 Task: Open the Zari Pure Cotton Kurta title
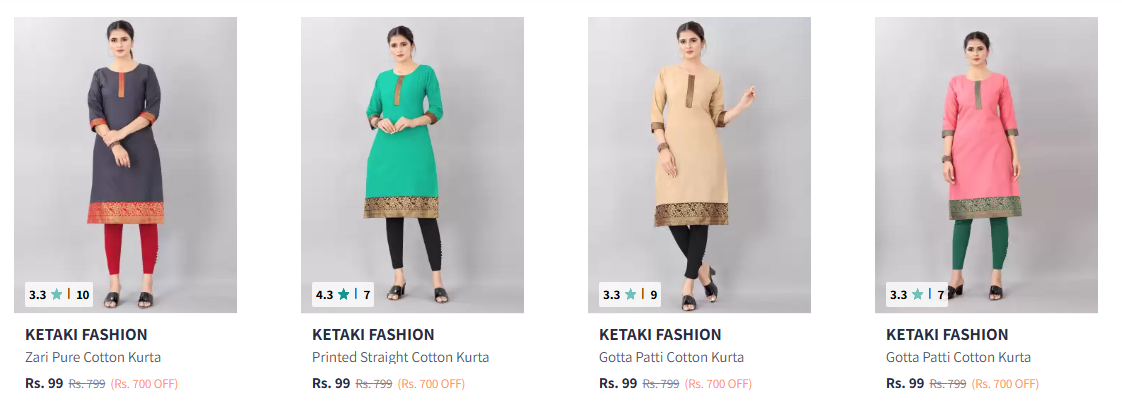(x=93, y=358)
